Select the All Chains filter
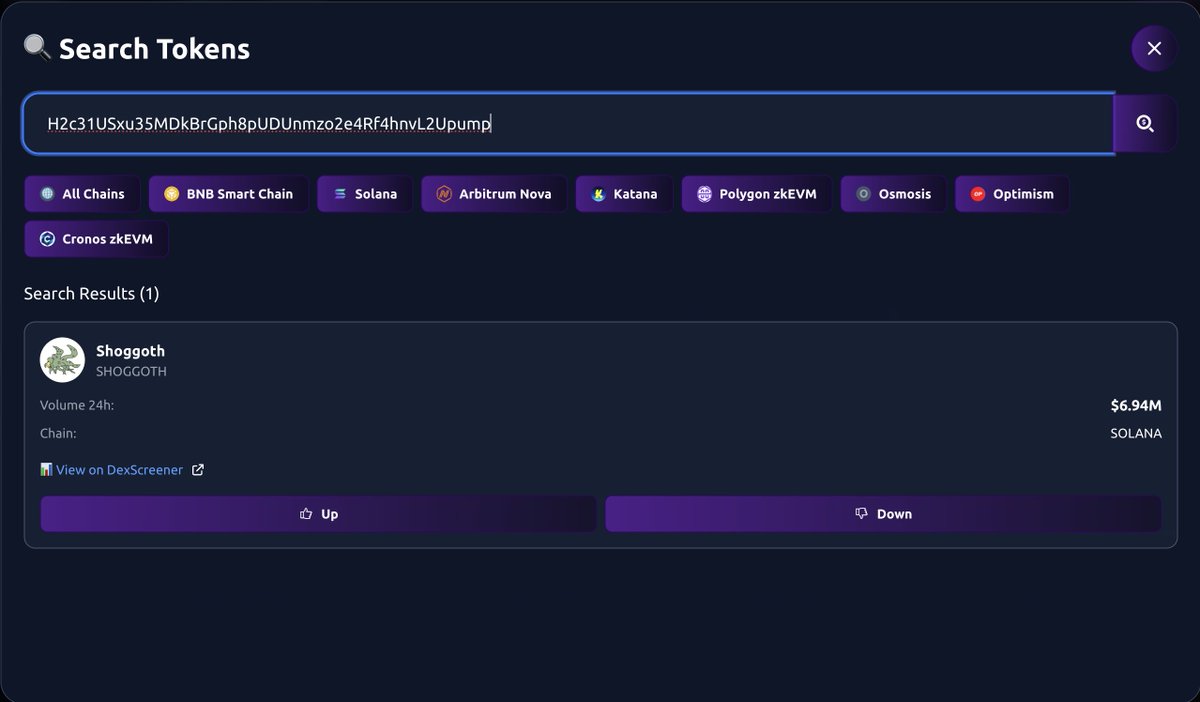 (82, 194)
